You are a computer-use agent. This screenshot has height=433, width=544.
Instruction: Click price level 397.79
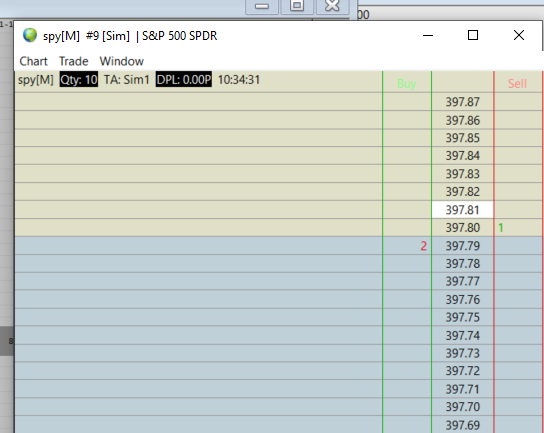click(x=462, y=246)
